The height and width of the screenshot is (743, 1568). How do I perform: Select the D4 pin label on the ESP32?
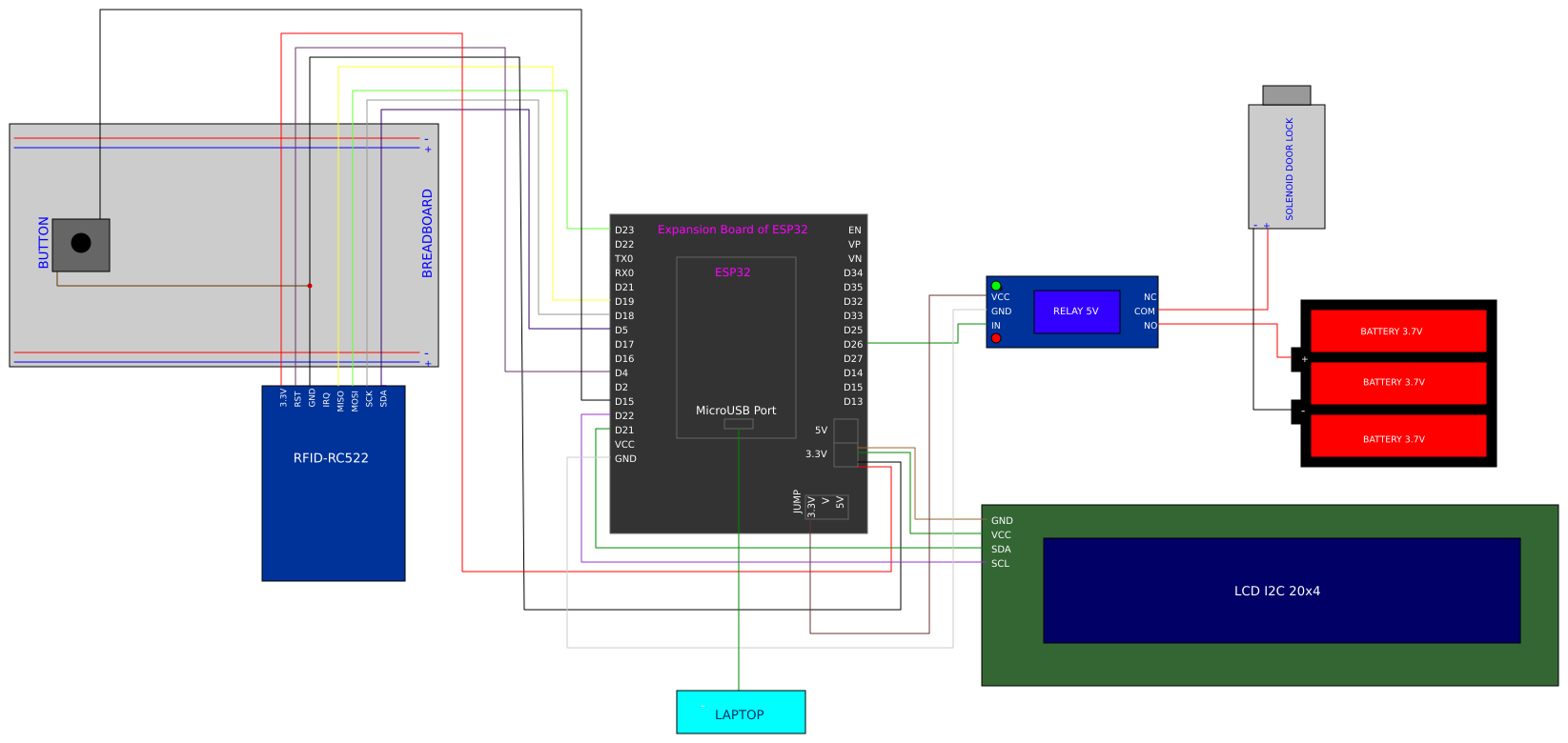click(x=621, y=373)
